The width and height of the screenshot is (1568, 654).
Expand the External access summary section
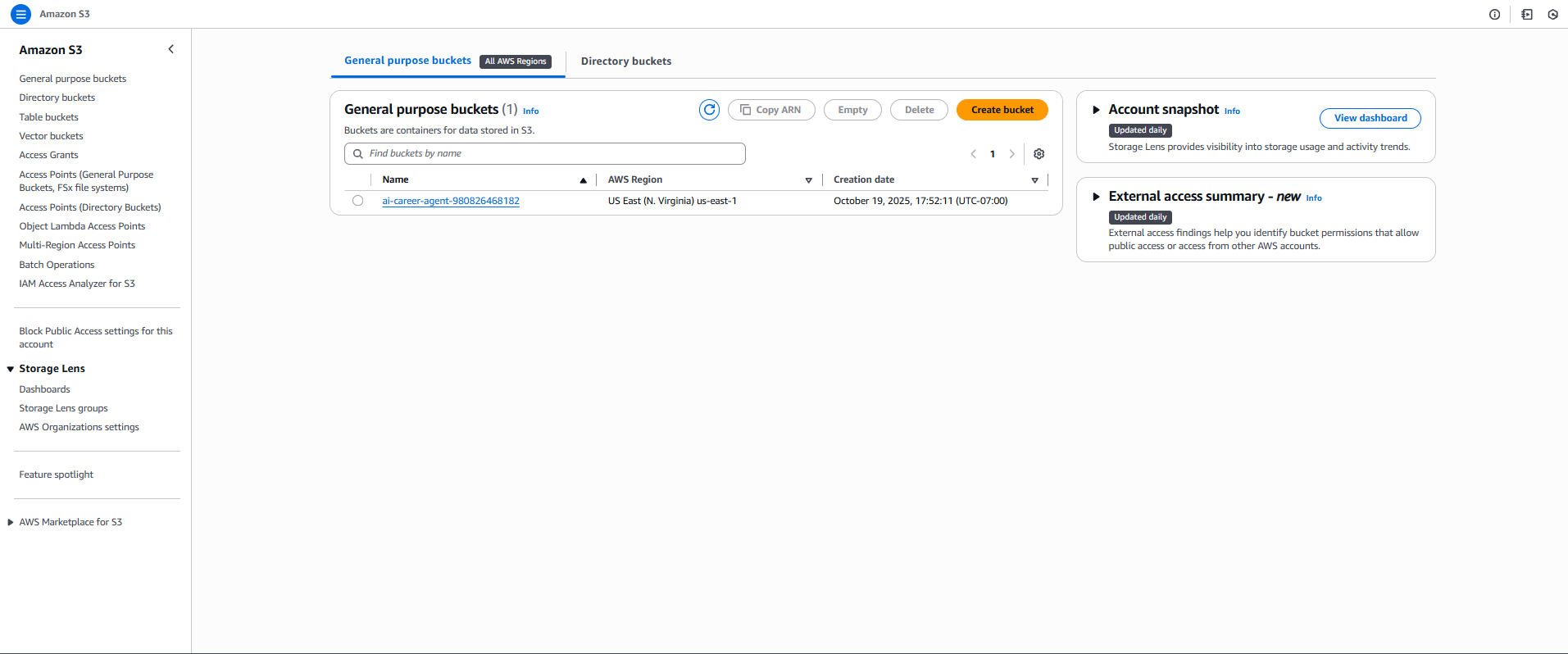tap(1096, 197)
